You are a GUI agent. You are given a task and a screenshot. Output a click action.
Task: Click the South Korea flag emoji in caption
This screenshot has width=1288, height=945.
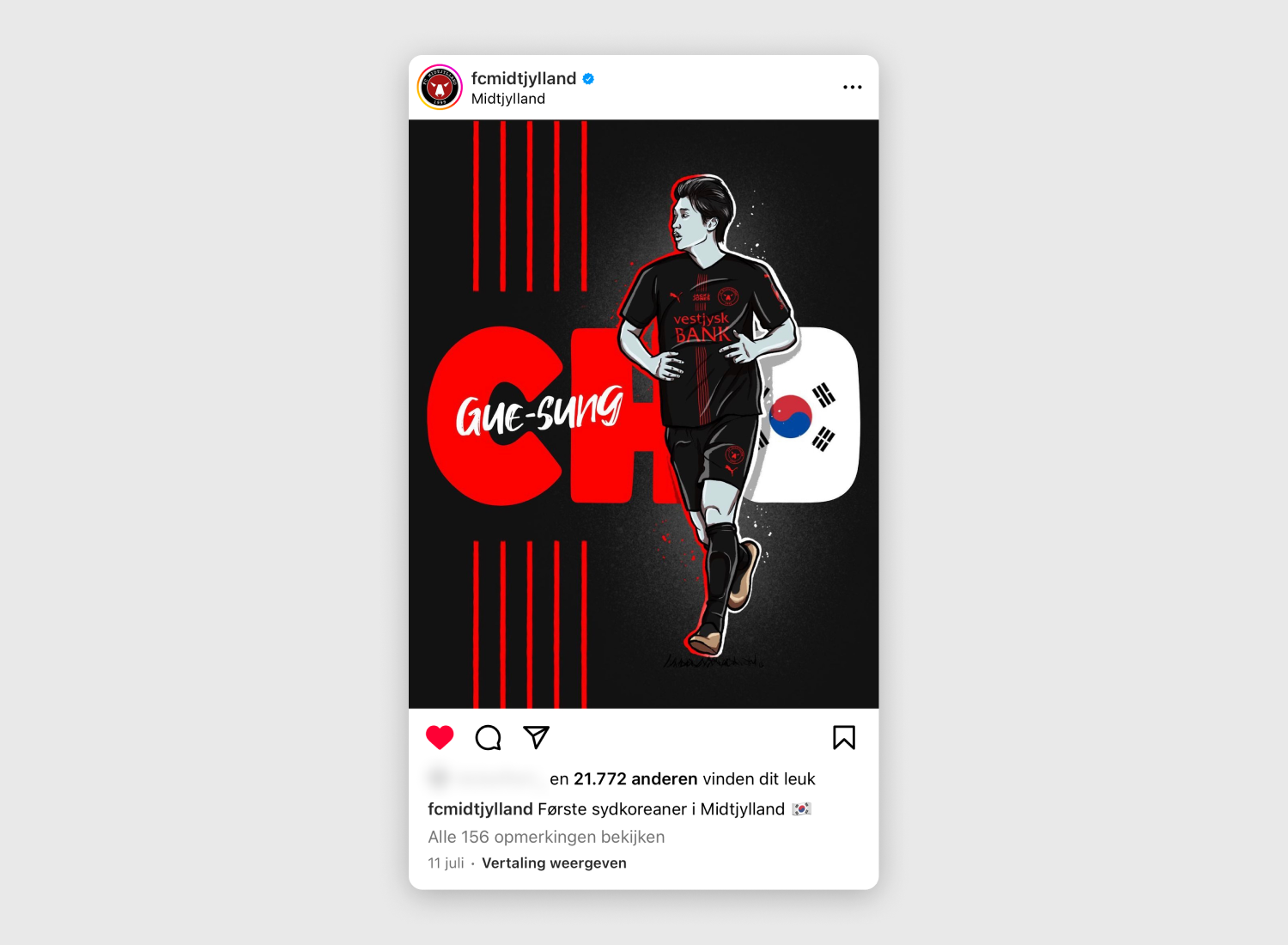[x=801, y=809]
